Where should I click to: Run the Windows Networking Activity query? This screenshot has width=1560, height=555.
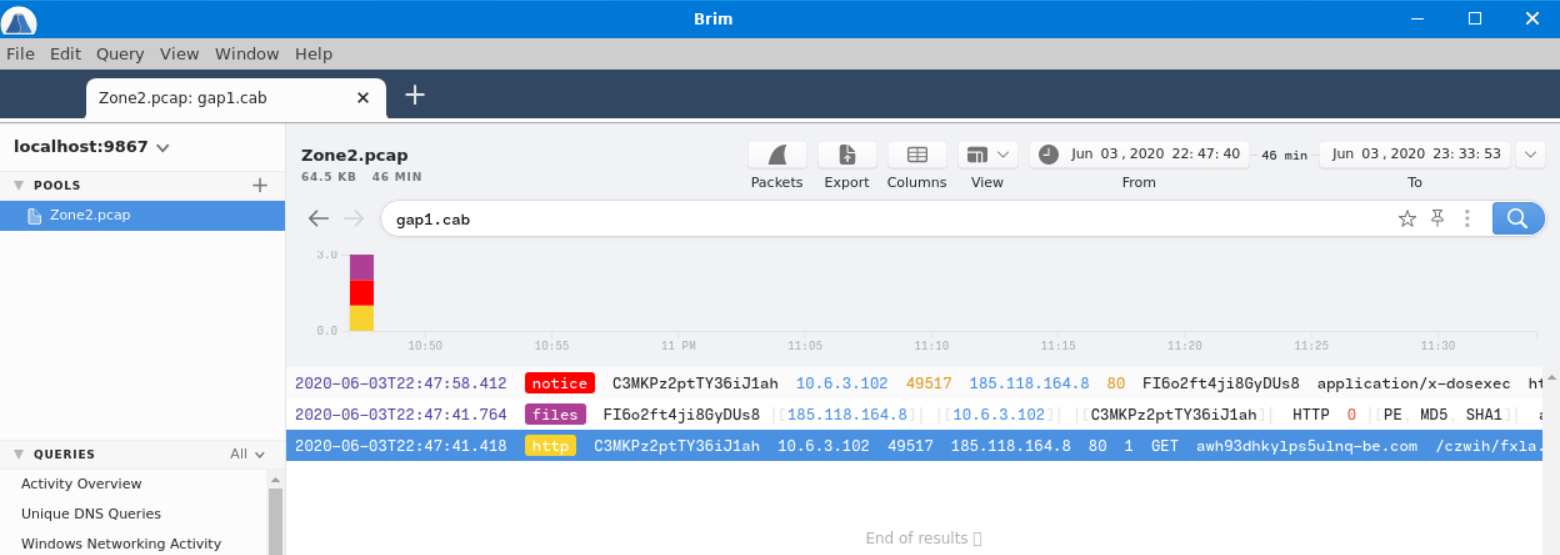click(121, 544)
